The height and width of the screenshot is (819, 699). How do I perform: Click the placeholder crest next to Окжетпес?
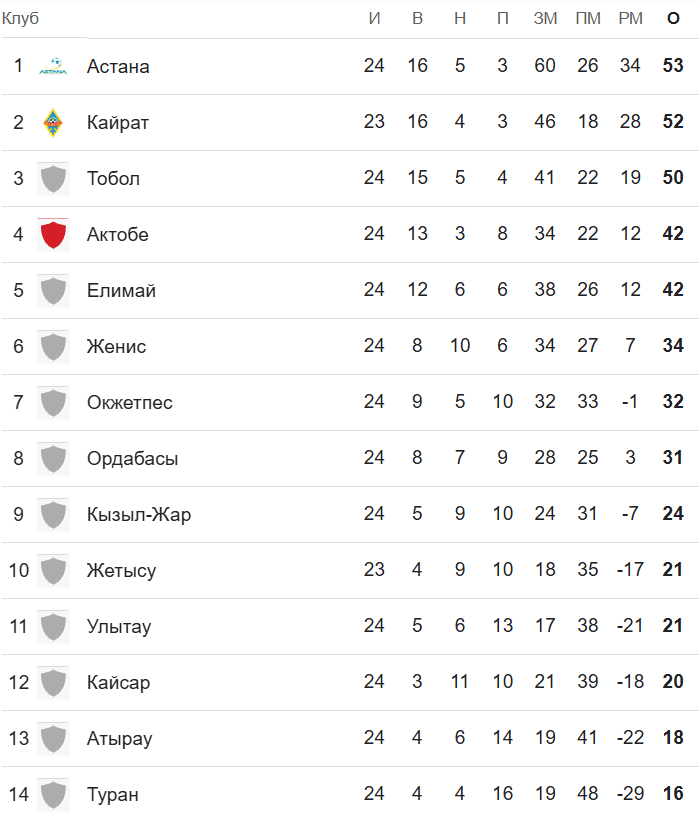(53, 403)
